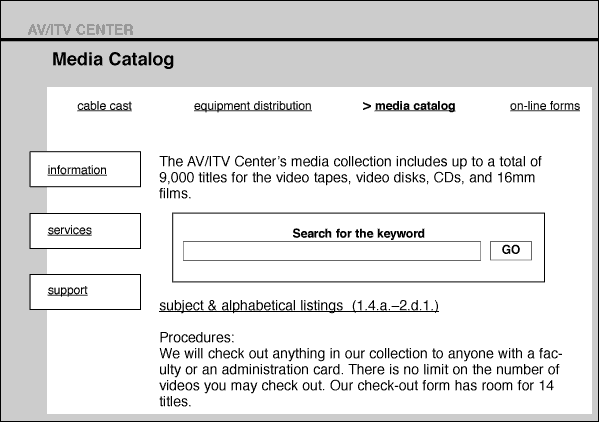599x422 pixels.
Task: Click the GO search button
Action: pyautogui.click(x=511, y=251)
